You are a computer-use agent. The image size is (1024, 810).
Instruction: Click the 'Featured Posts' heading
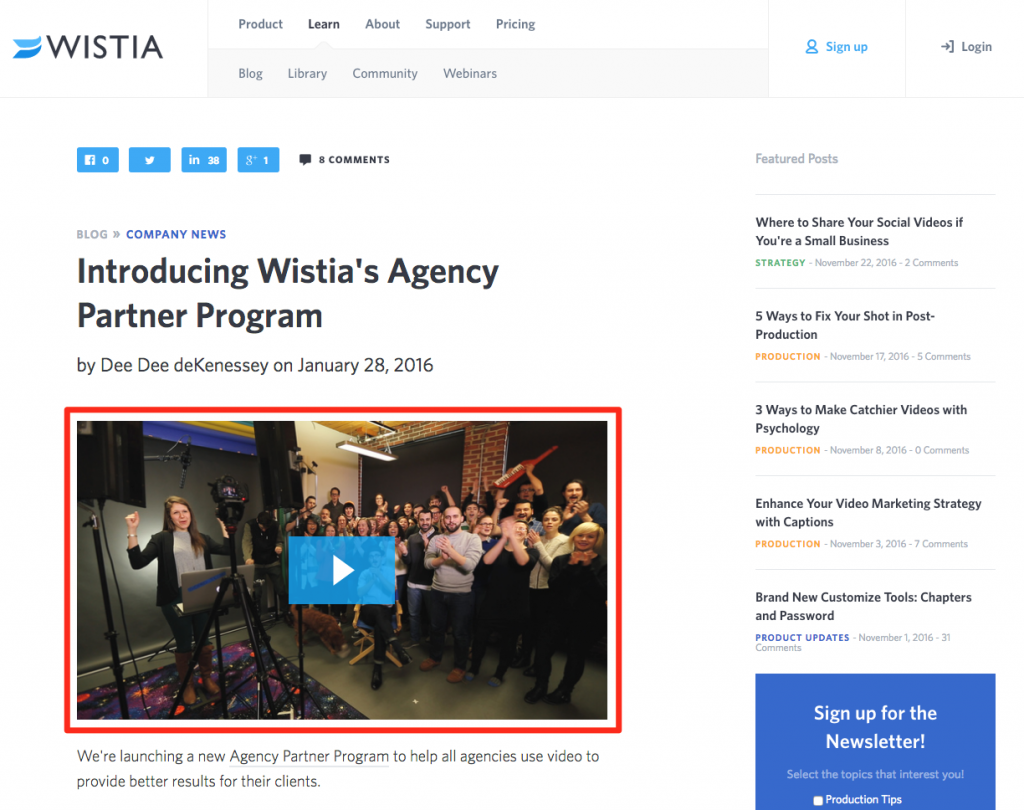pos(797,159)
